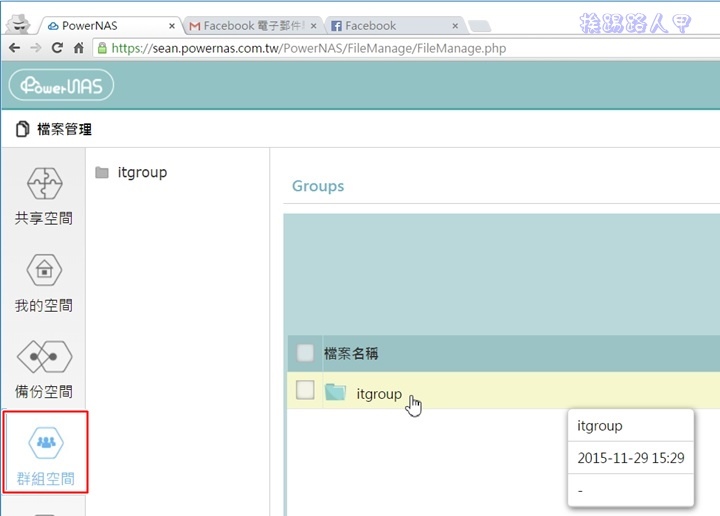Select itgroup in the left folder tree
Image resolution: width=720 pixels, height=516 pixels.
pyautogui.click(x=141, y=172)
